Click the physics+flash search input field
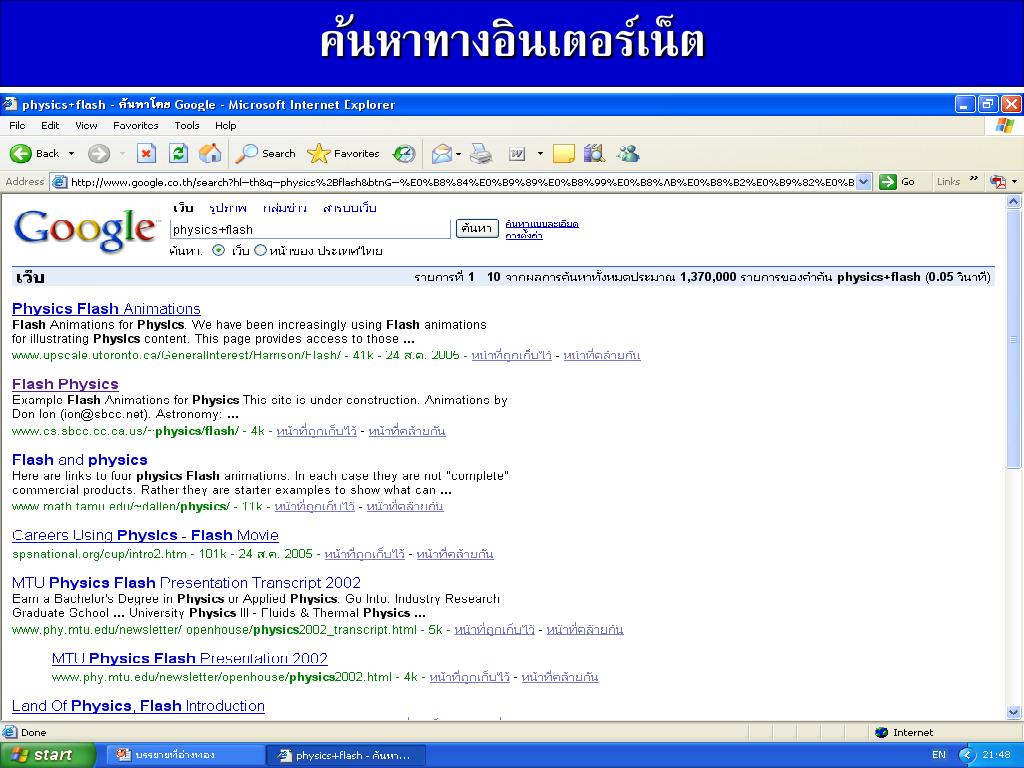 click(x=310, y=229)
